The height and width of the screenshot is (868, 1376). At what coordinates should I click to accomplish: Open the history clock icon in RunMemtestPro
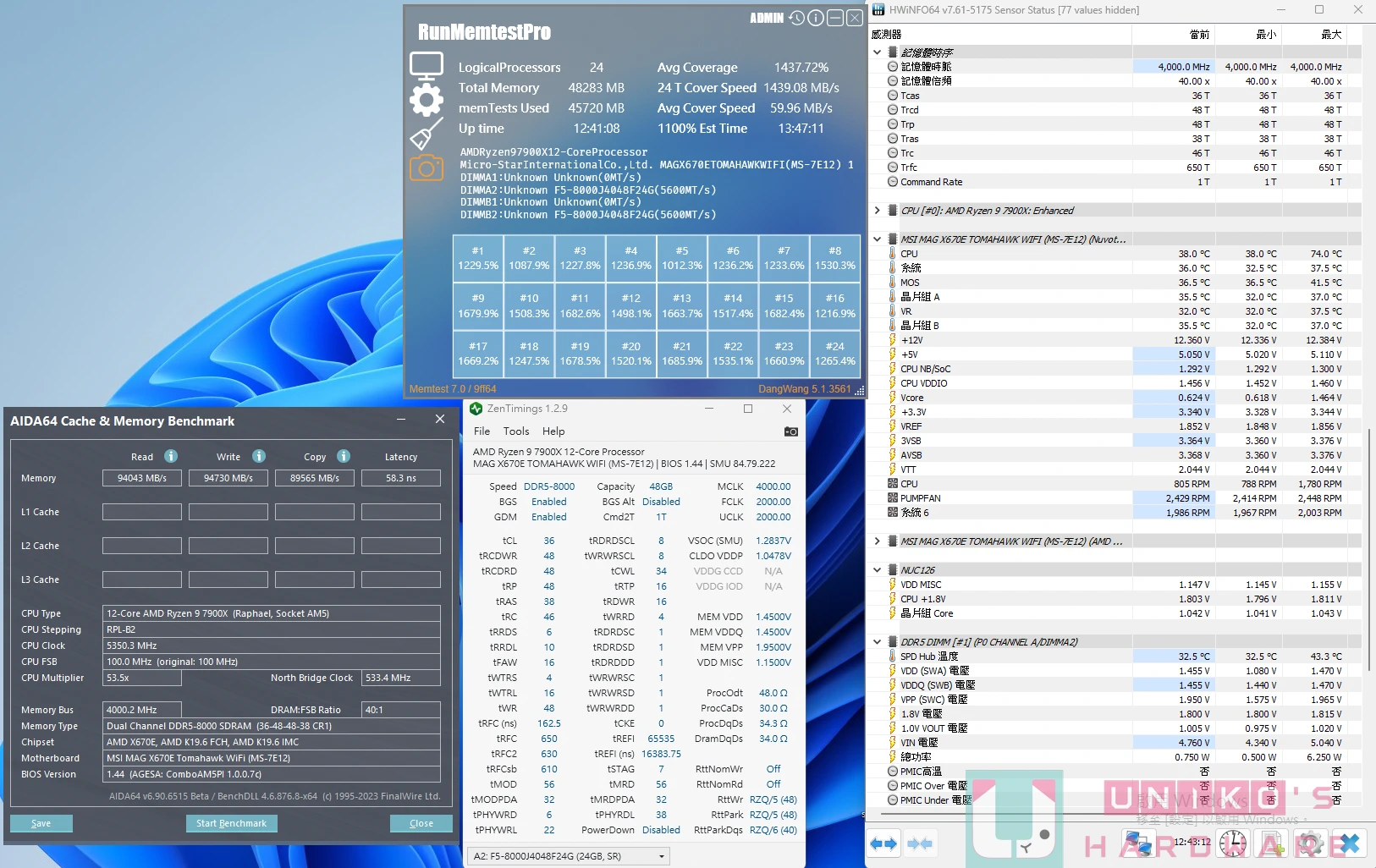(x=797, y=18)
